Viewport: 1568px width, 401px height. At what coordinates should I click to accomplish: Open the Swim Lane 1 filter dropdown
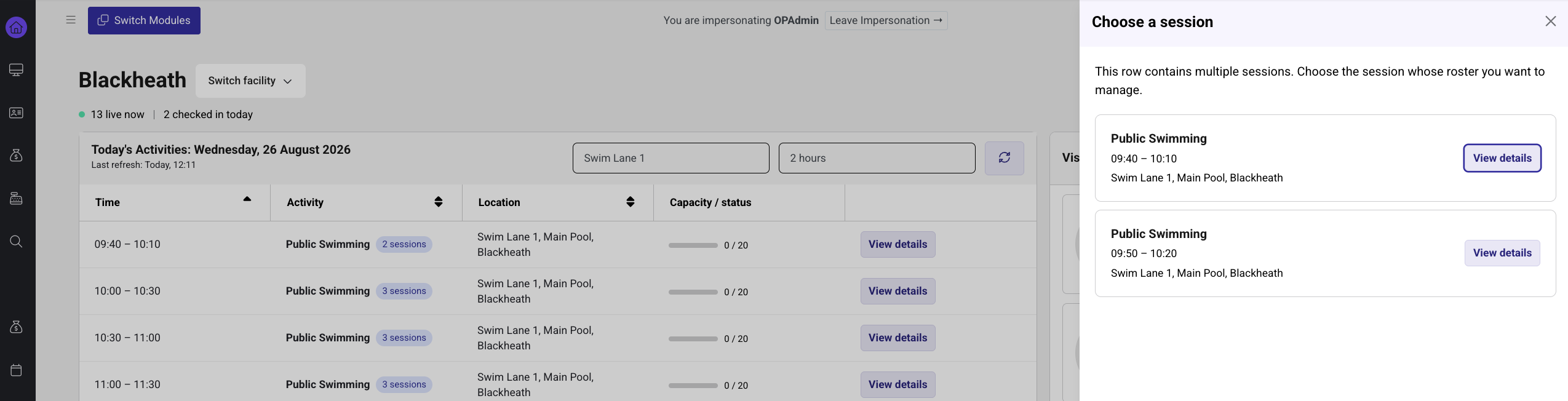pos(671,158)
